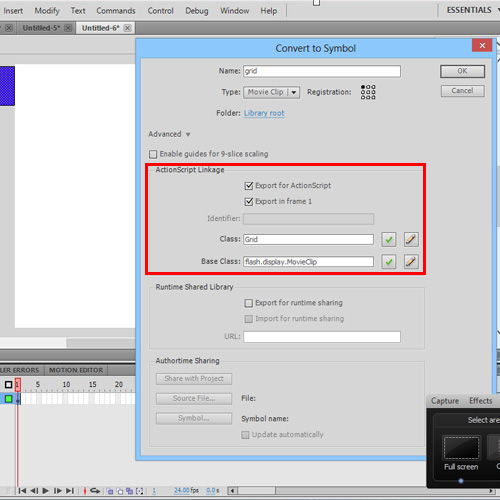The width and height of the screenshot is (500, 500).
Task: Open the Motion Editor tab
Action: (76, 370)
